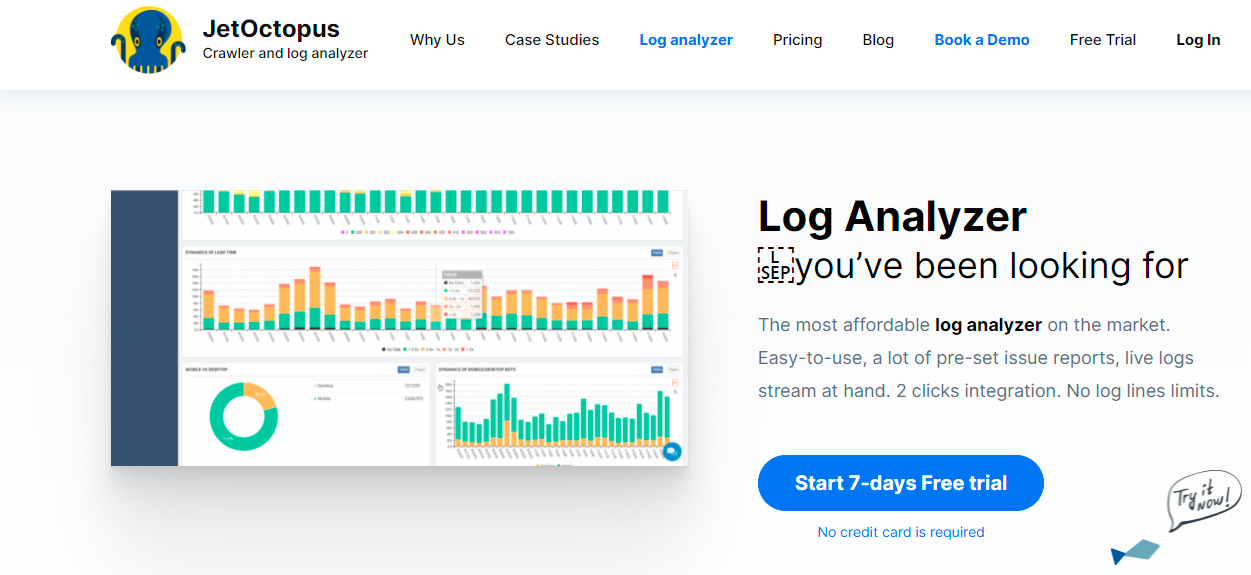Click the JetOctopus octopus logo
Screen dimensions: 1251x575
click(148, 40)
